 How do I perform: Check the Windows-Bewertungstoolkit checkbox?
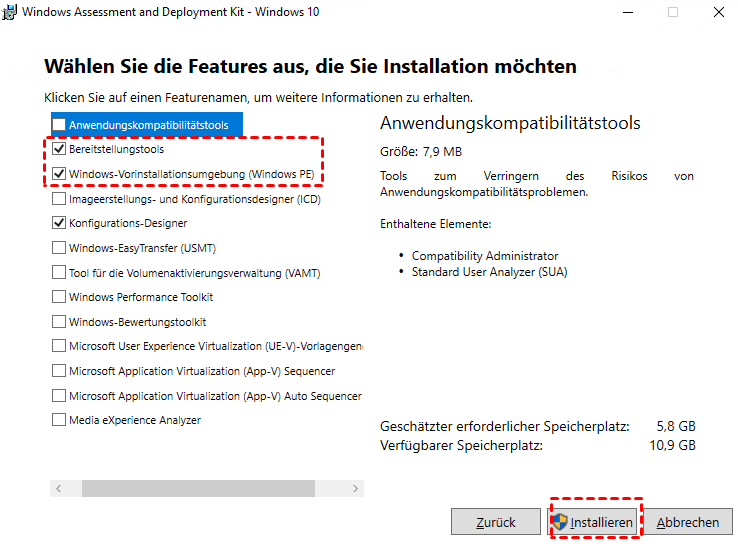(x=59, y=322)
